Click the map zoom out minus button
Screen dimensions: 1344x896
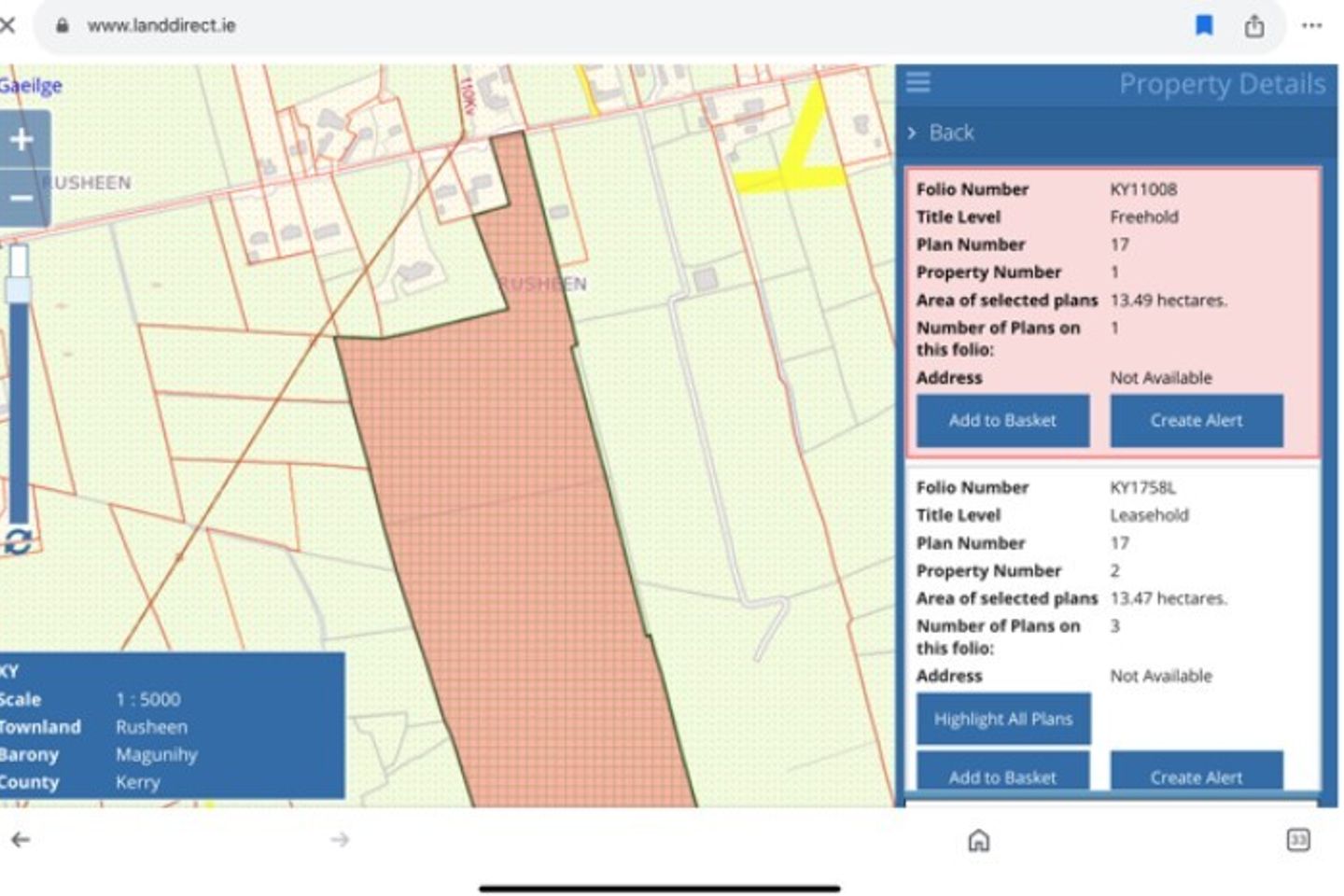[x=22, y=198]
